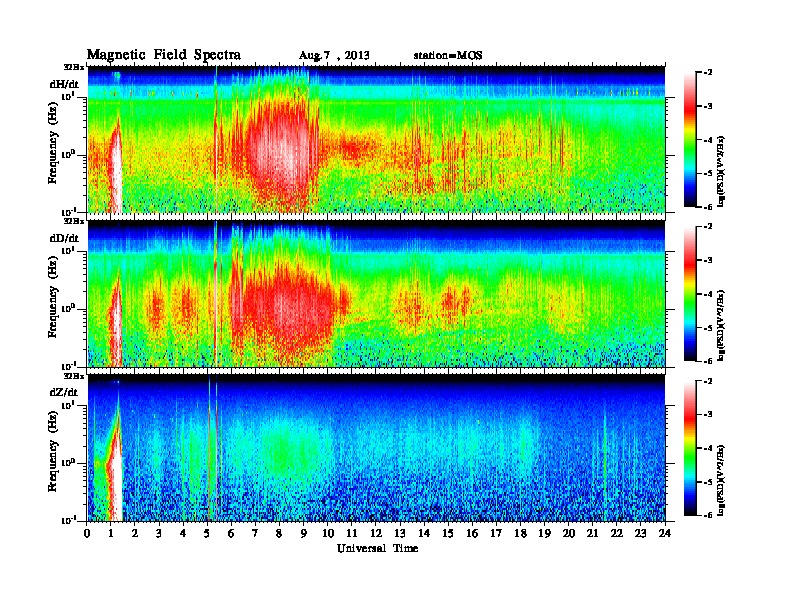Viewport: 792px width, 612px height.
Task: Click hour tick label "1" on time axis
Action: pyautogui.click(x=111, y=533)
